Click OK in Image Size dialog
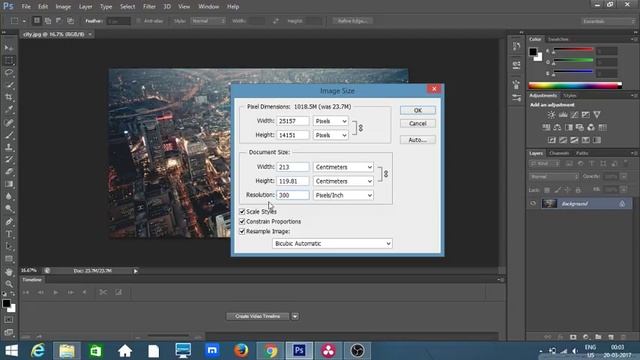640x360 pixels. tap(418, 110)
